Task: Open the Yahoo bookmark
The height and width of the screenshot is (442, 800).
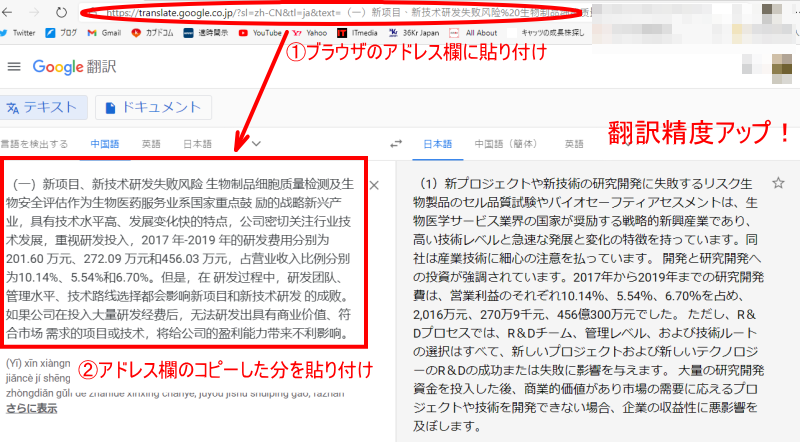Action: coord(310,33)
